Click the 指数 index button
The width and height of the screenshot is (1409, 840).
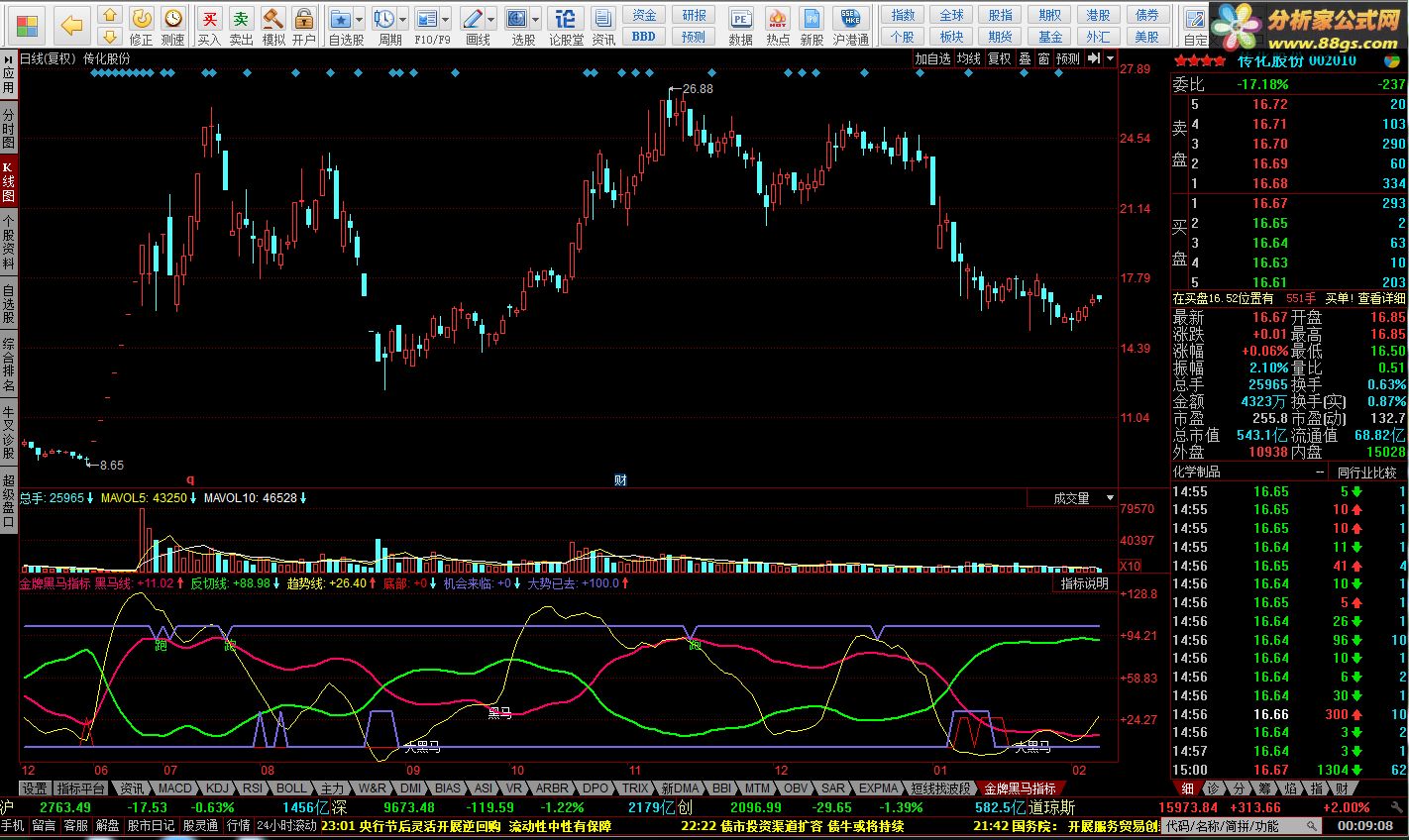coord(903,15)
